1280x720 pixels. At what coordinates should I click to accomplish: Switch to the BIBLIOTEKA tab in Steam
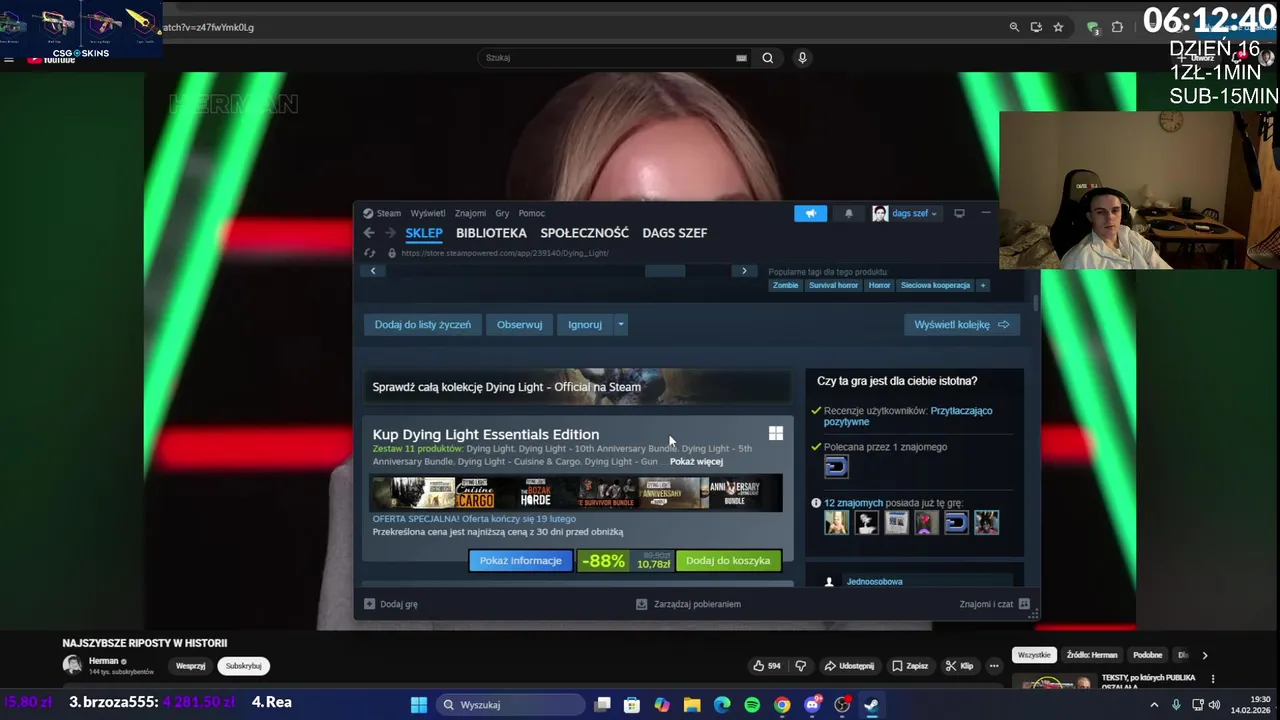(491, 233)
